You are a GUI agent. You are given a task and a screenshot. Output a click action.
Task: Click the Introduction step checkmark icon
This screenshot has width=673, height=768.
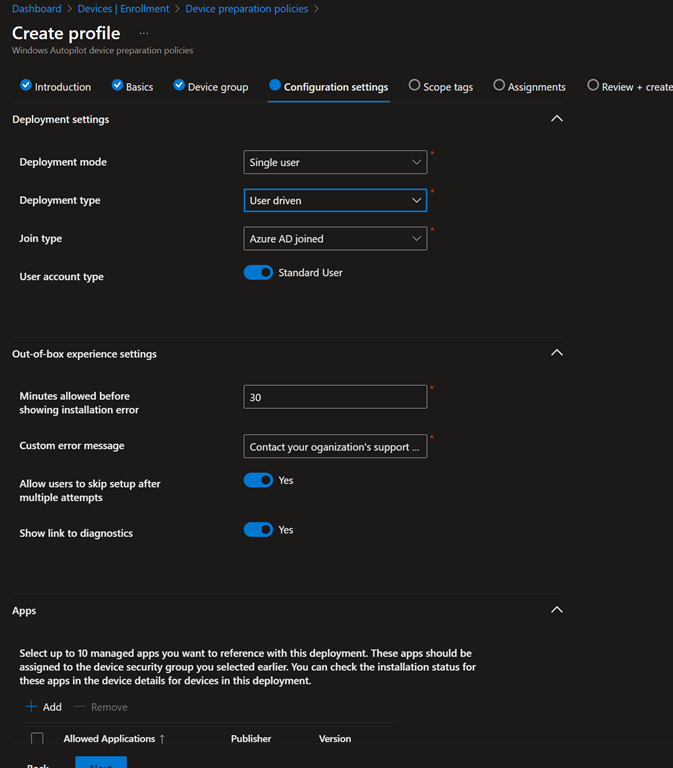pyautogui.click(x=26, y=86)
